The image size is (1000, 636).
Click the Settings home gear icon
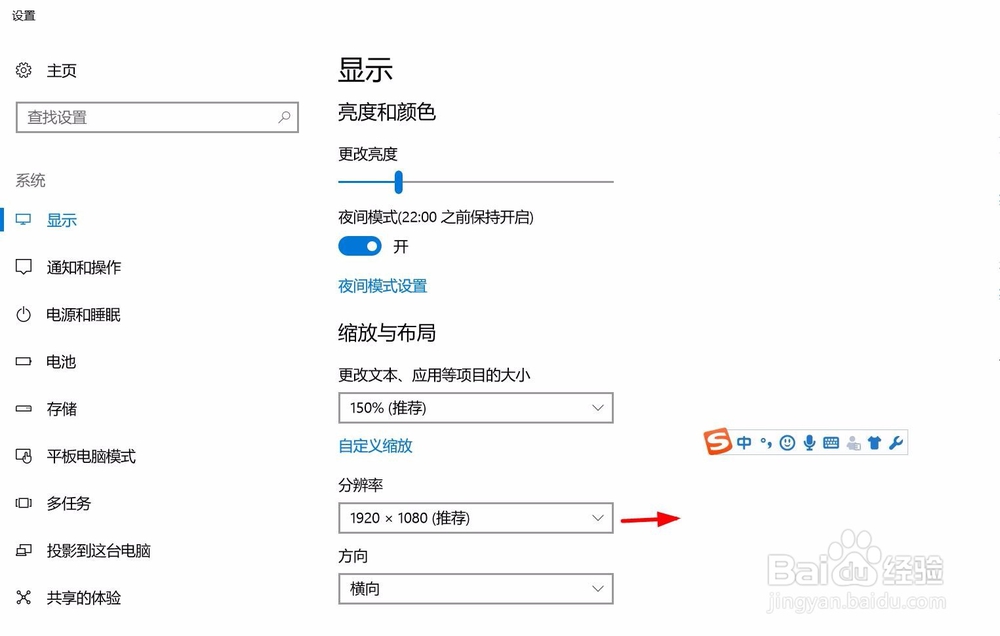(24, 70)
